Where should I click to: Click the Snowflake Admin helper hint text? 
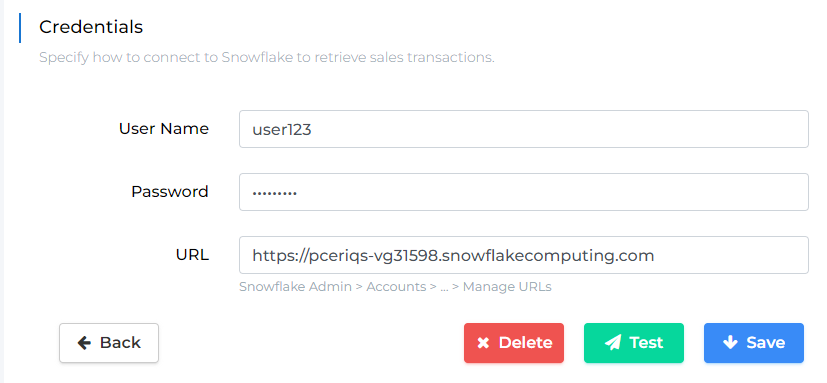point(395,287)
